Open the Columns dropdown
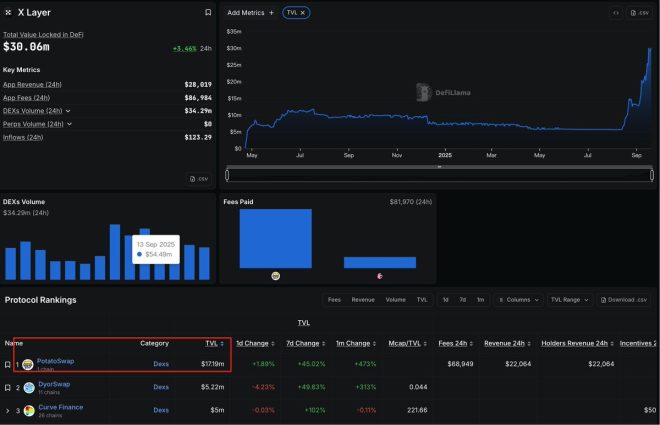This screenshot has height=425, width=660. 519,300
